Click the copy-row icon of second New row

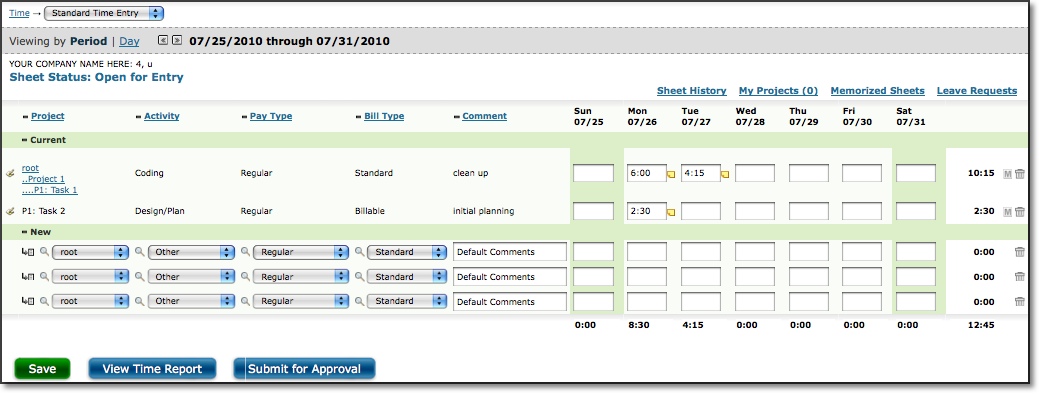click(x=28, y=277)
